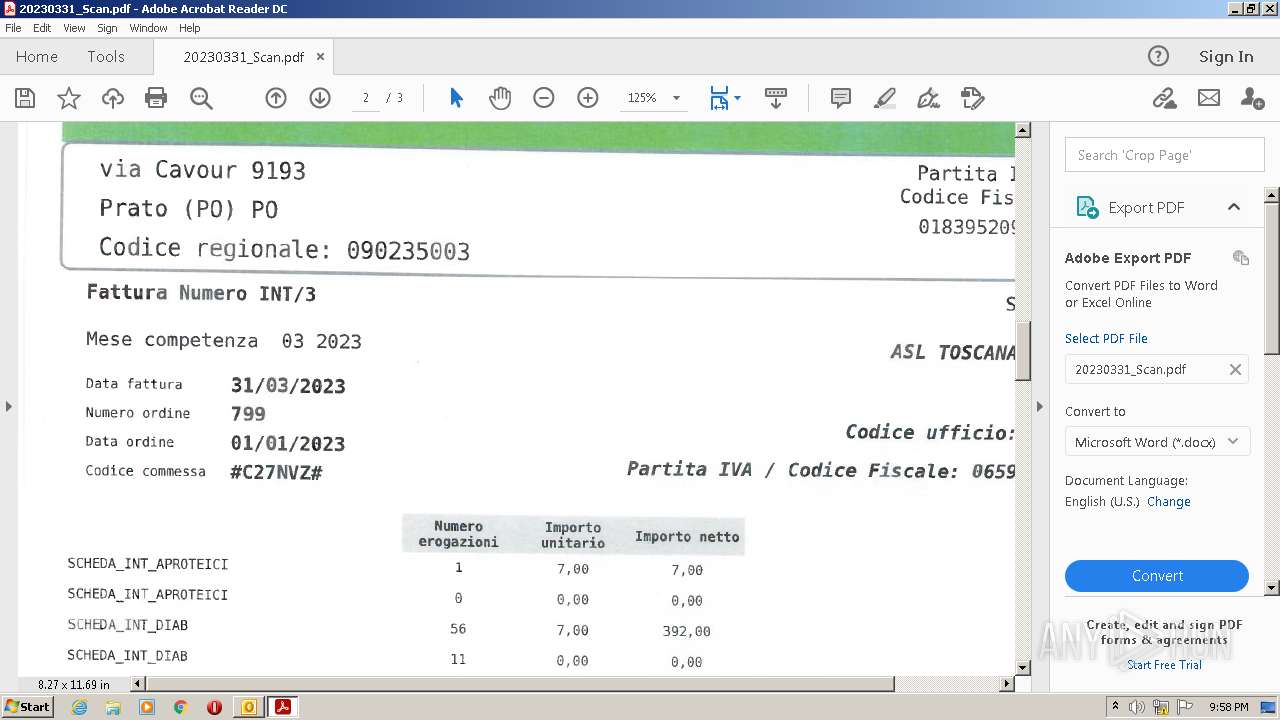Switch to the Home tab

tap(37, 57)
